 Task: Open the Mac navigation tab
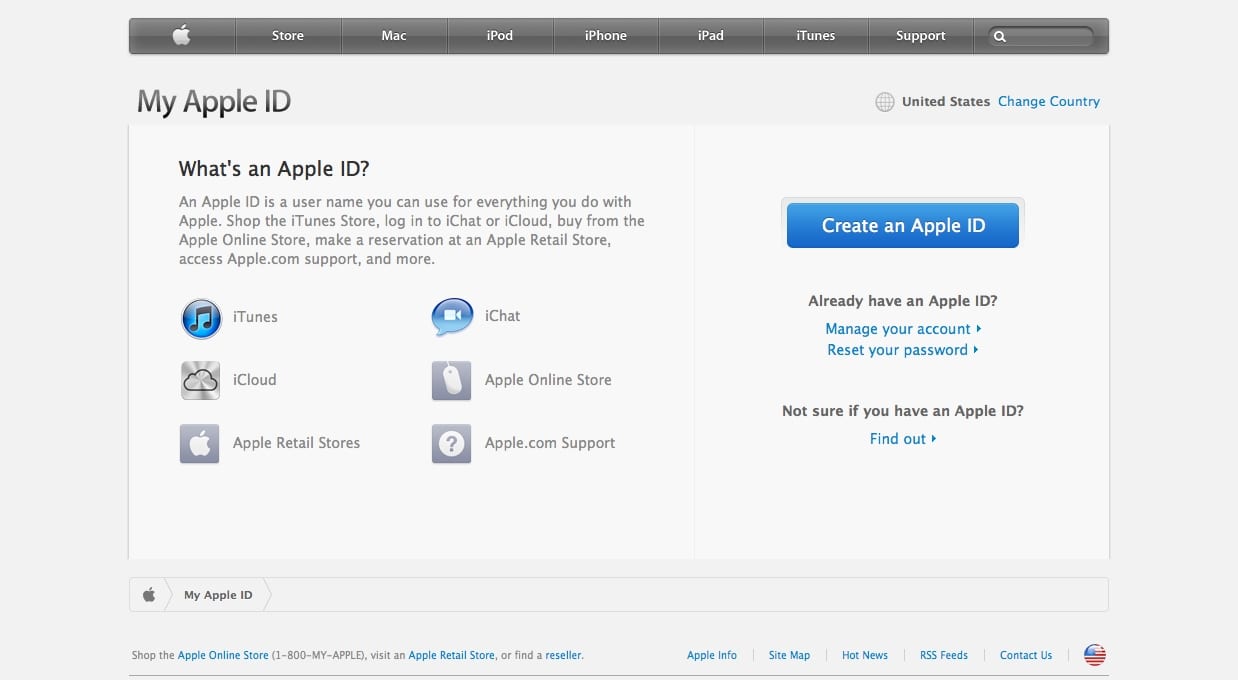[394, 36]
